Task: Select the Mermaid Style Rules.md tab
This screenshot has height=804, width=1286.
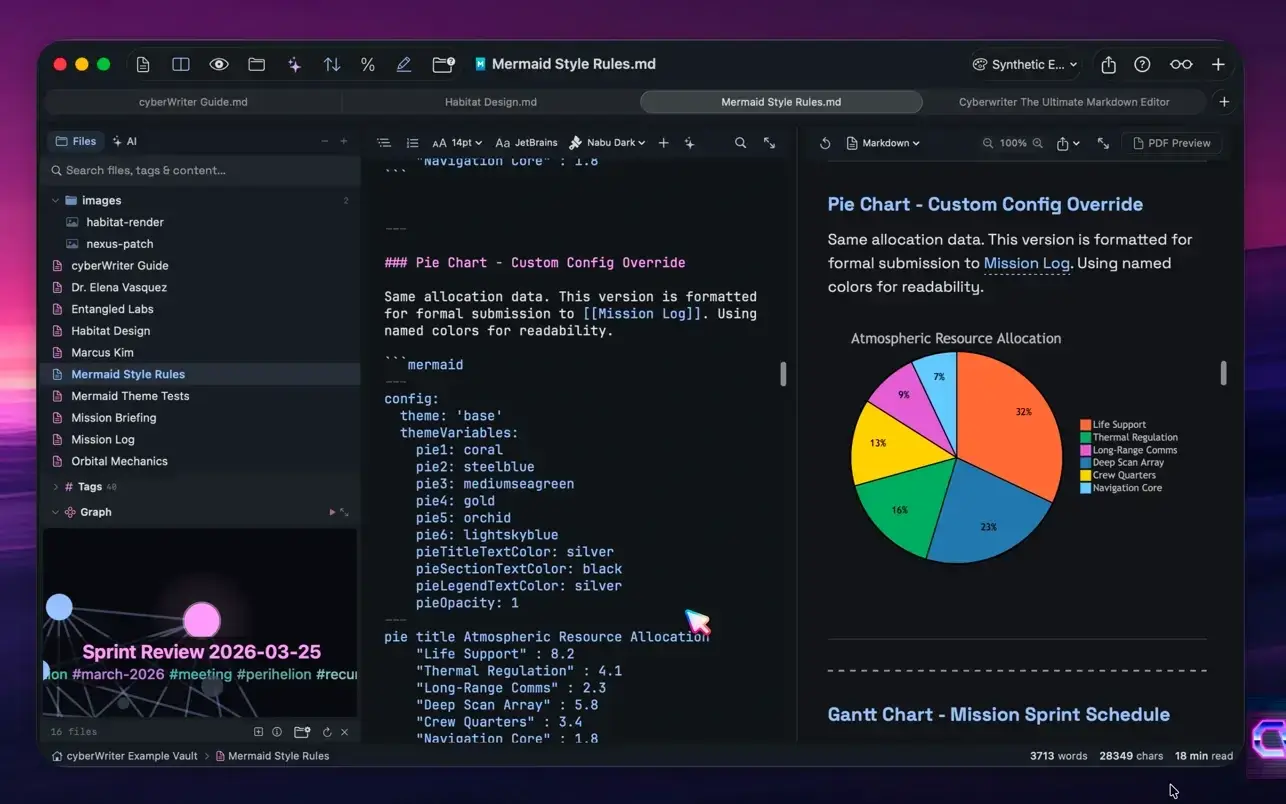Action: (781, 102)
